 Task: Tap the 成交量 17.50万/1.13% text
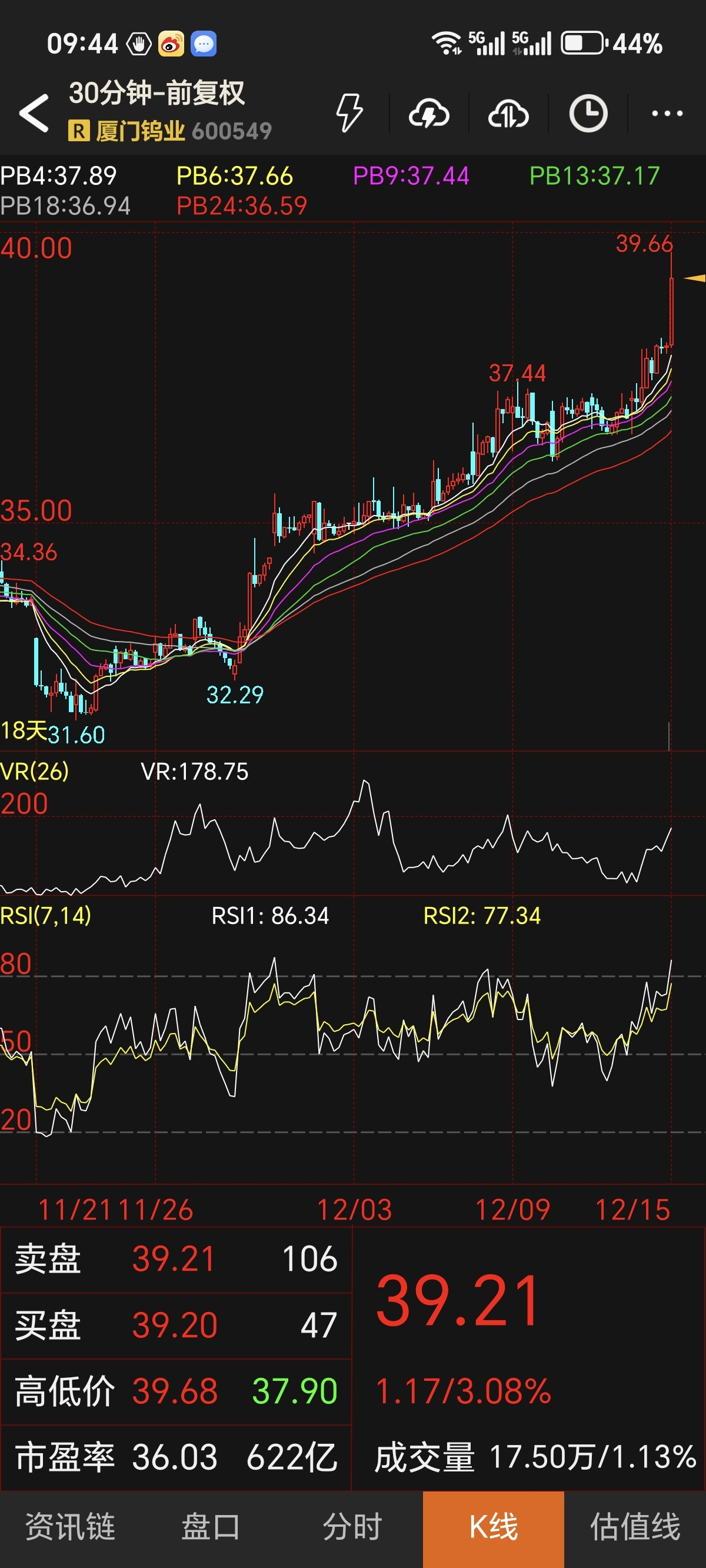[x=535, y=1457]
